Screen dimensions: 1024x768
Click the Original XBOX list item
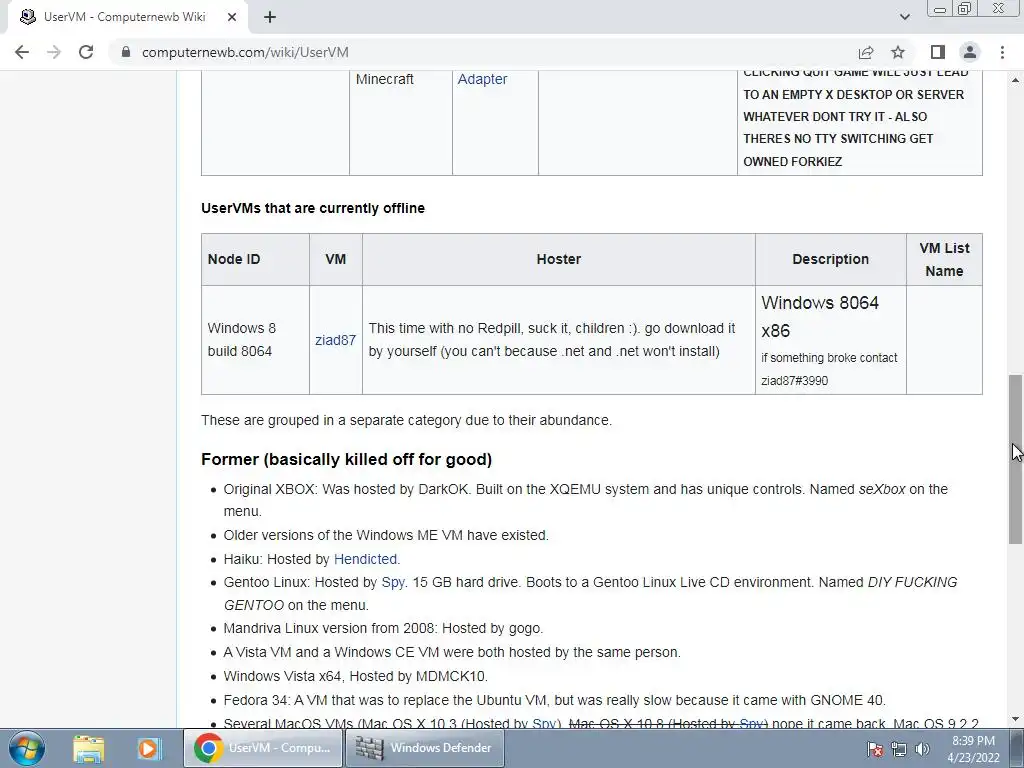coord(585,500)
